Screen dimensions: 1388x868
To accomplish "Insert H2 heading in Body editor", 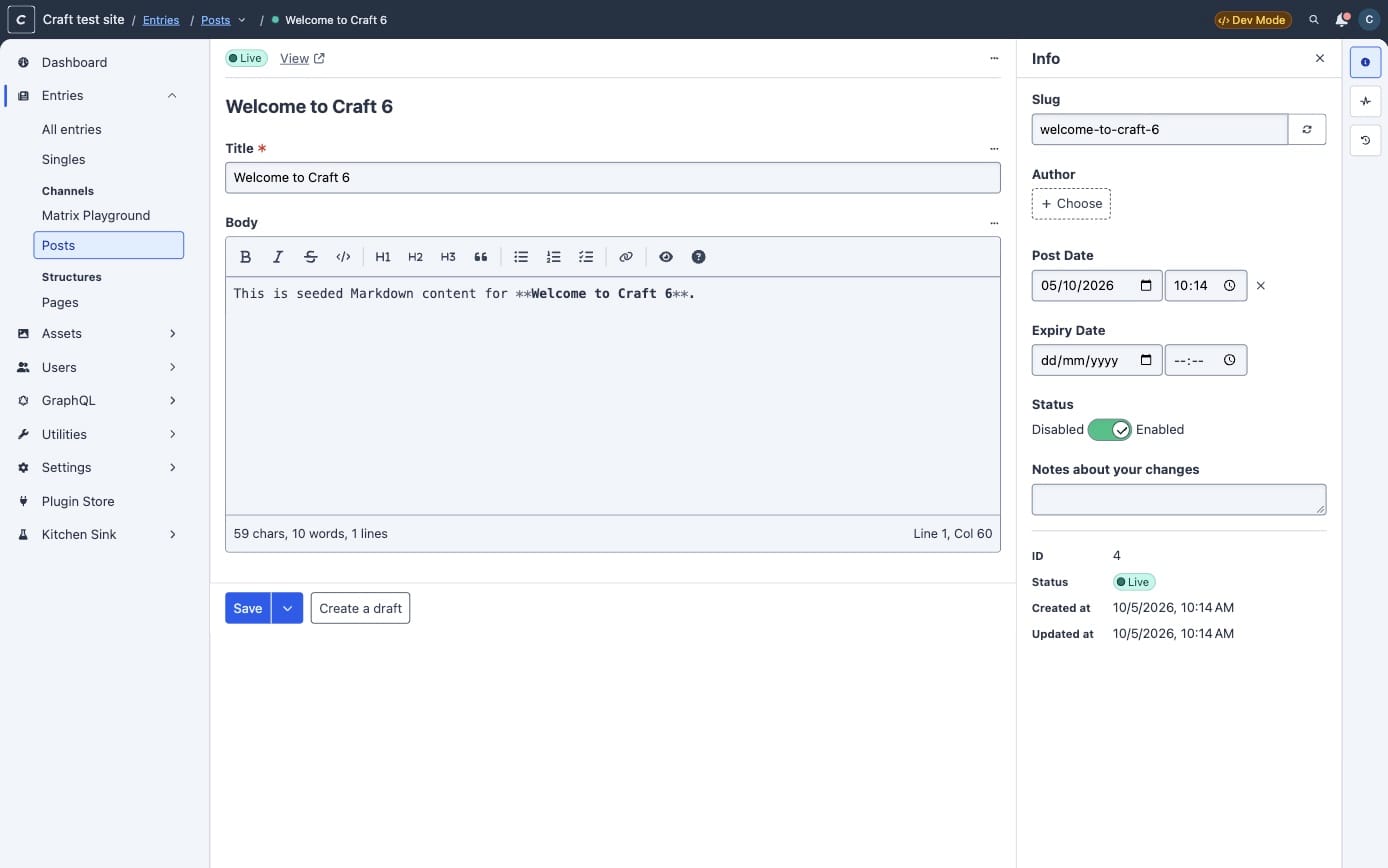I will [416, 257].
